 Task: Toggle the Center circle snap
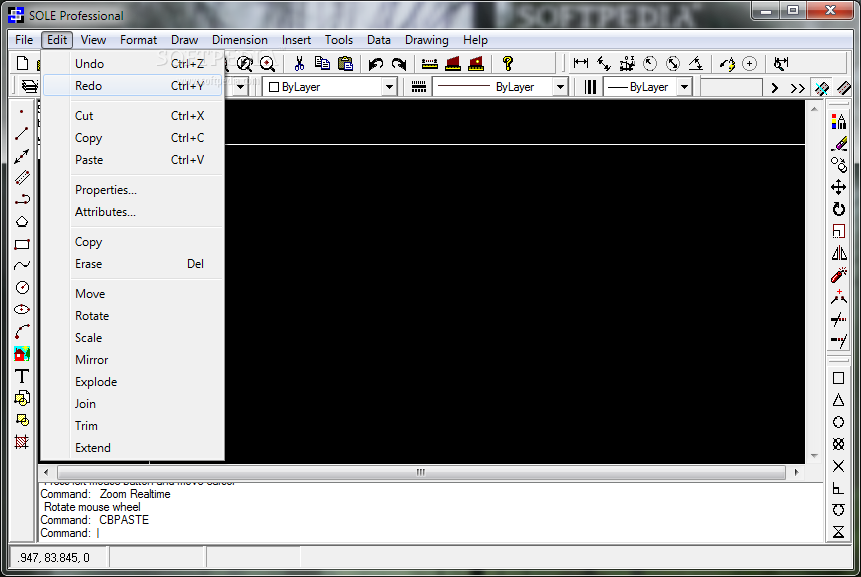point(838,422)
